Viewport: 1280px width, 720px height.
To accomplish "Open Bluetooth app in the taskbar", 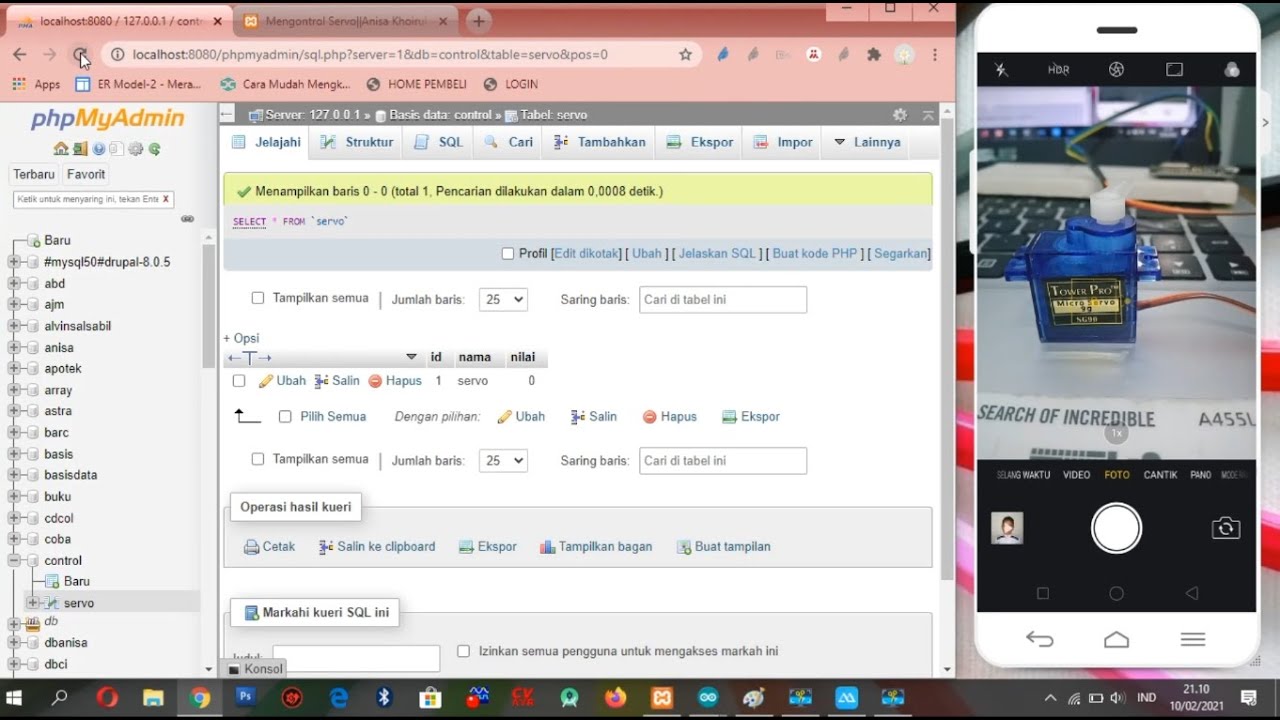I will click(384, 698).
